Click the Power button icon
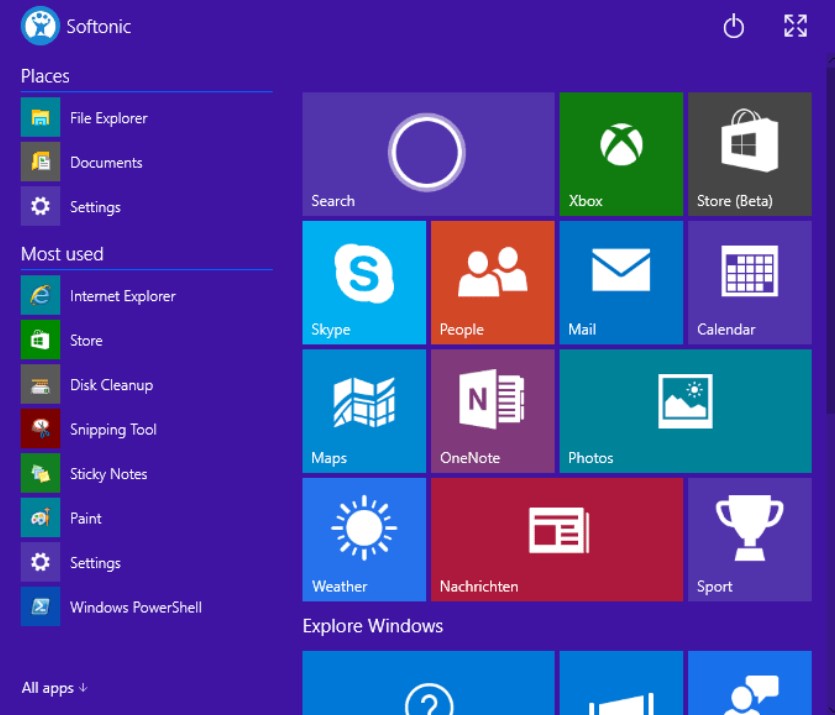This screenshot has width=835, height=715. tap(734, 27)
